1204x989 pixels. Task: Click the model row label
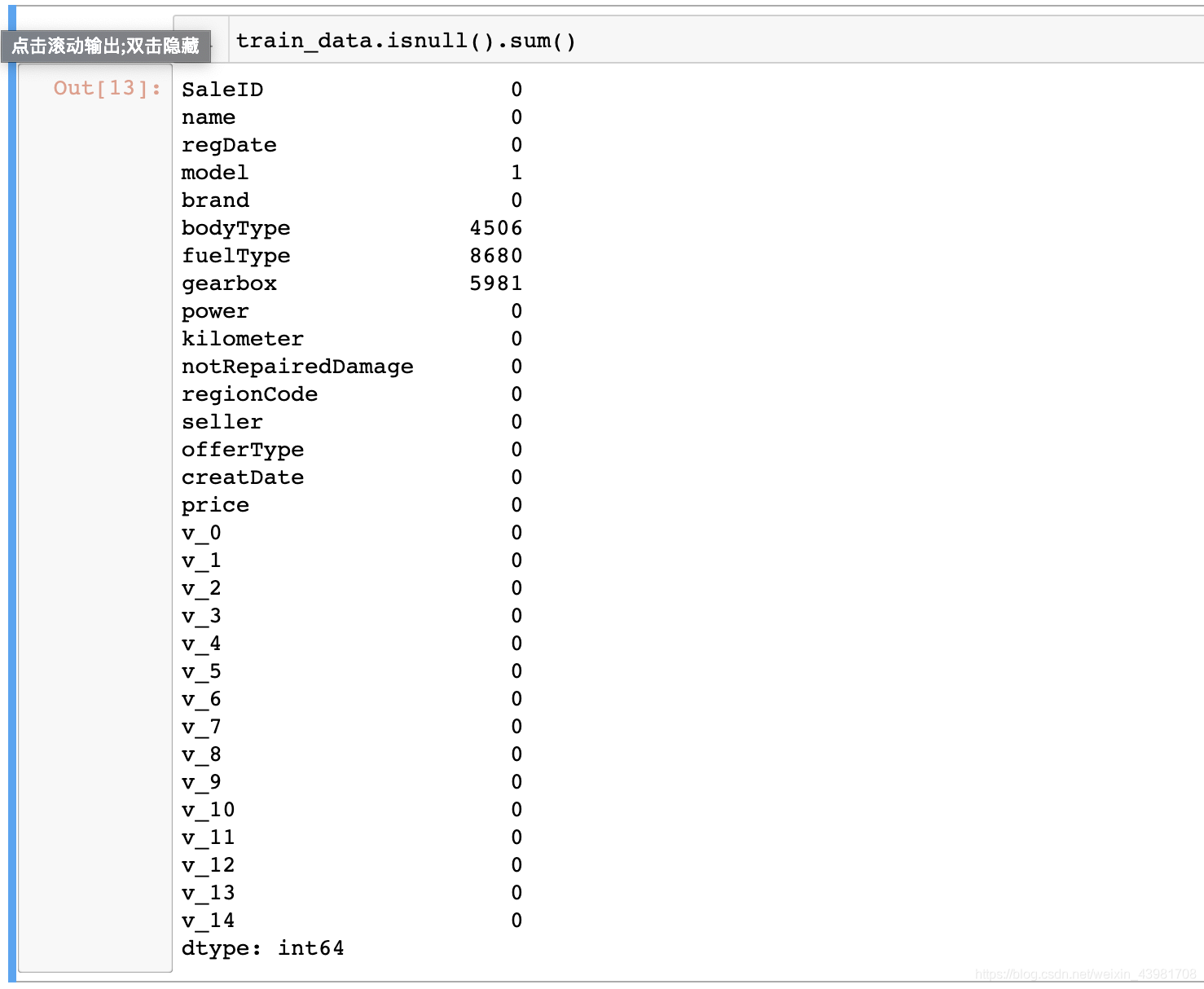(215, 173)
